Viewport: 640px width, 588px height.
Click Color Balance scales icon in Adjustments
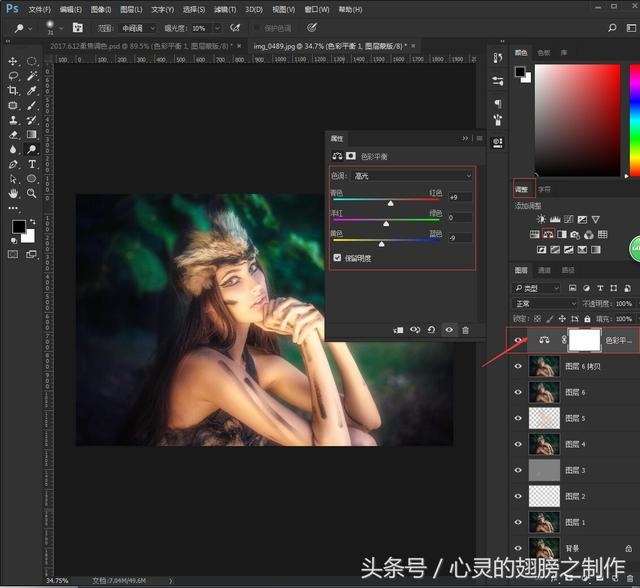(548, 234)
